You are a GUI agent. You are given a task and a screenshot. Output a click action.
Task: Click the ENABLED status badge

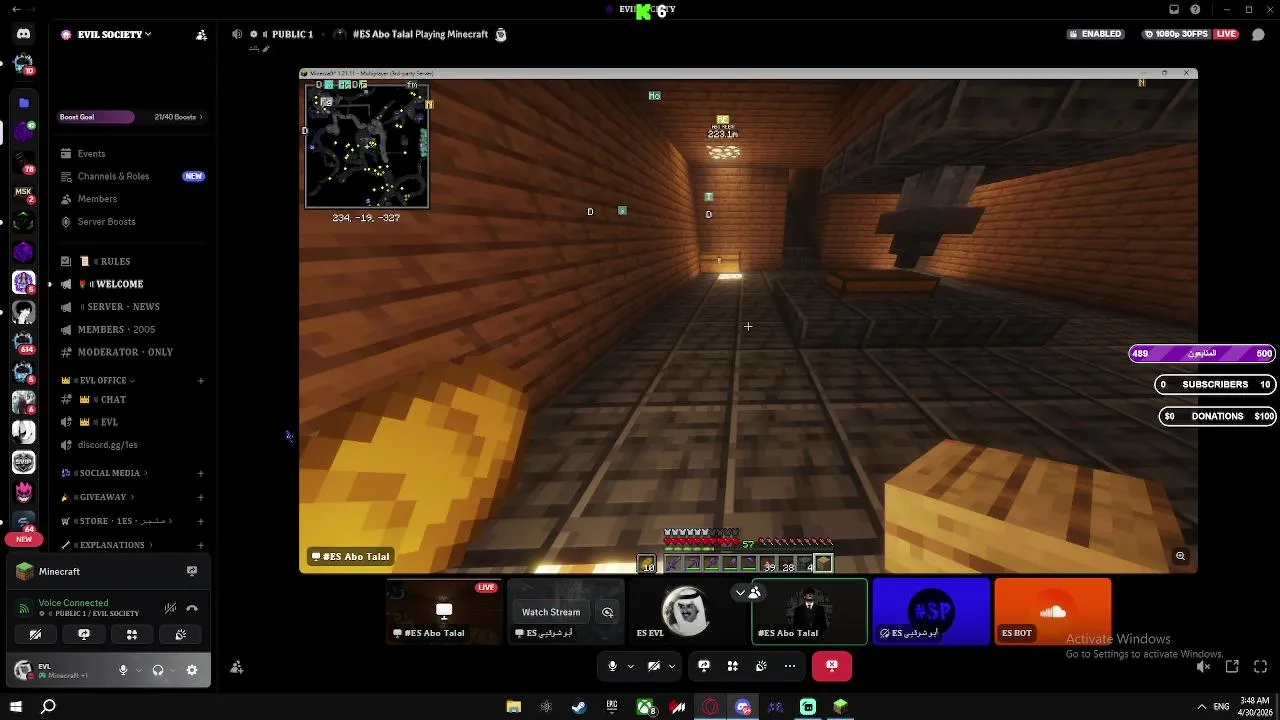click(1096, 34)
